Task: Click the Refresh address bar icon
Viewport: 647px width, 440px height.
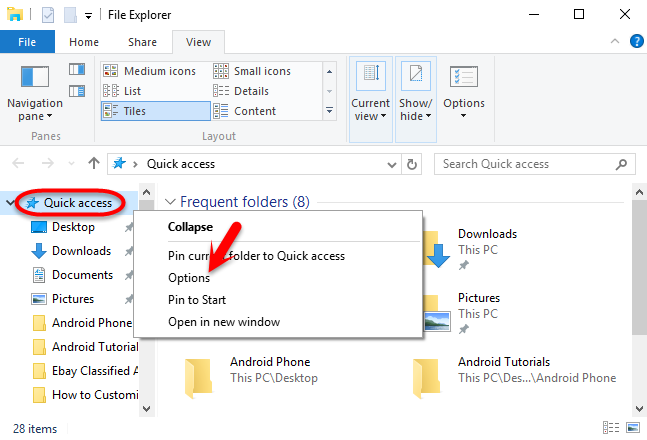Action: coord(416,164)
